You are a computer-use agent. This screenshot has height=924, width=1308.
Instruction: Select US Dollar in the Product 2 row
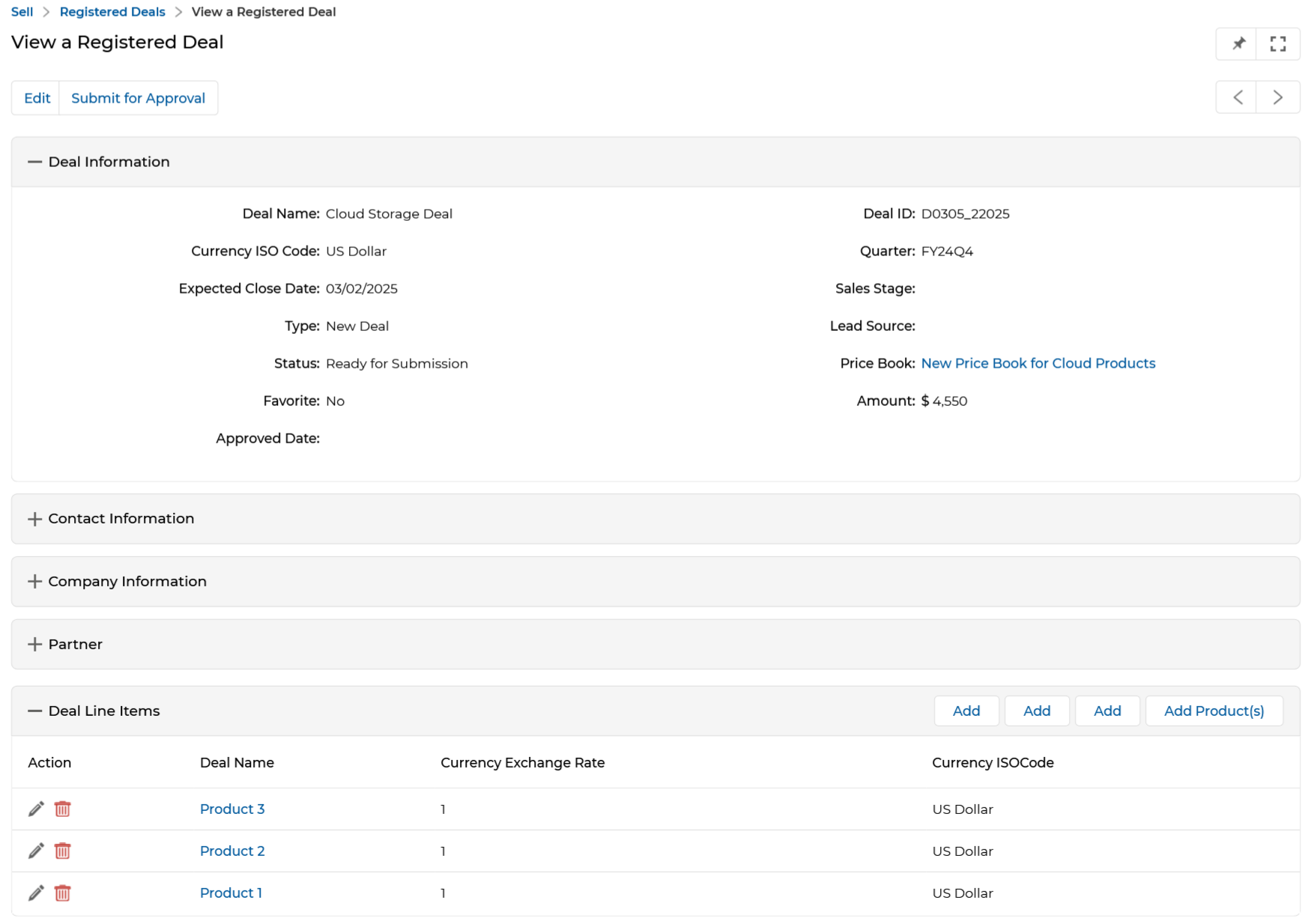tap(963, 851)
